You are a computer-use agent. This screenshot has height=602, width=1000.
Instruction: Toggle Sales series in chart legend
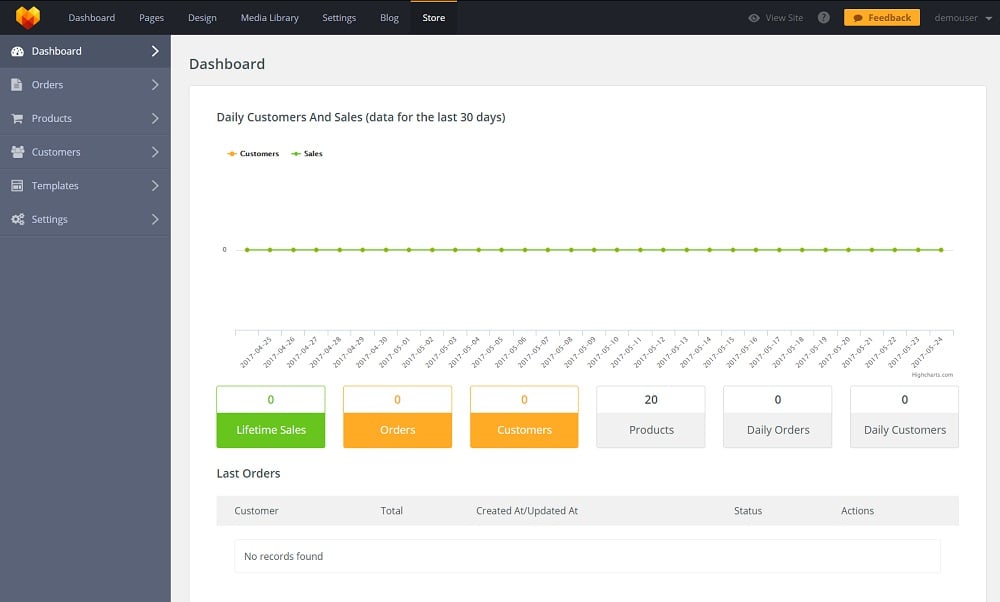coord(307,154)
